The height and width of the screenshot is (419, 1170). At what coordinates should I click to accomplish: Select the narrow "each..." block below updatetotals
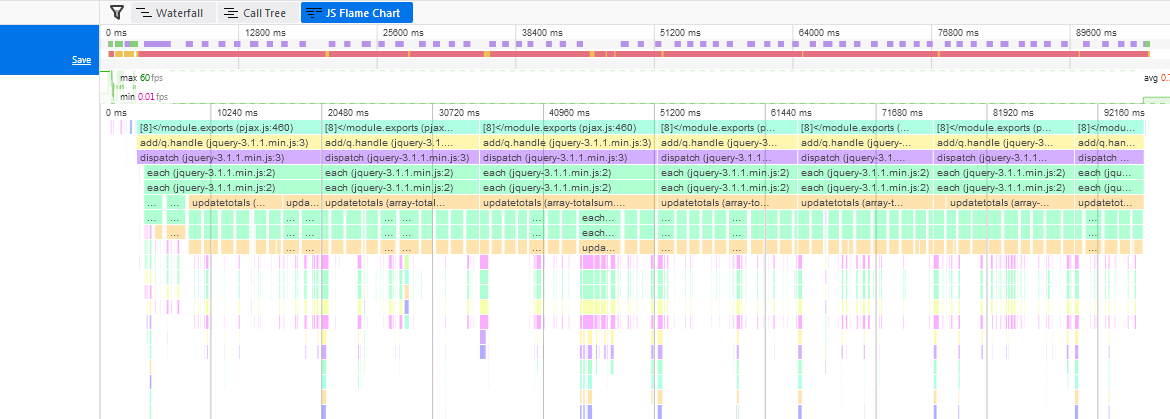[x=599, y=217]
